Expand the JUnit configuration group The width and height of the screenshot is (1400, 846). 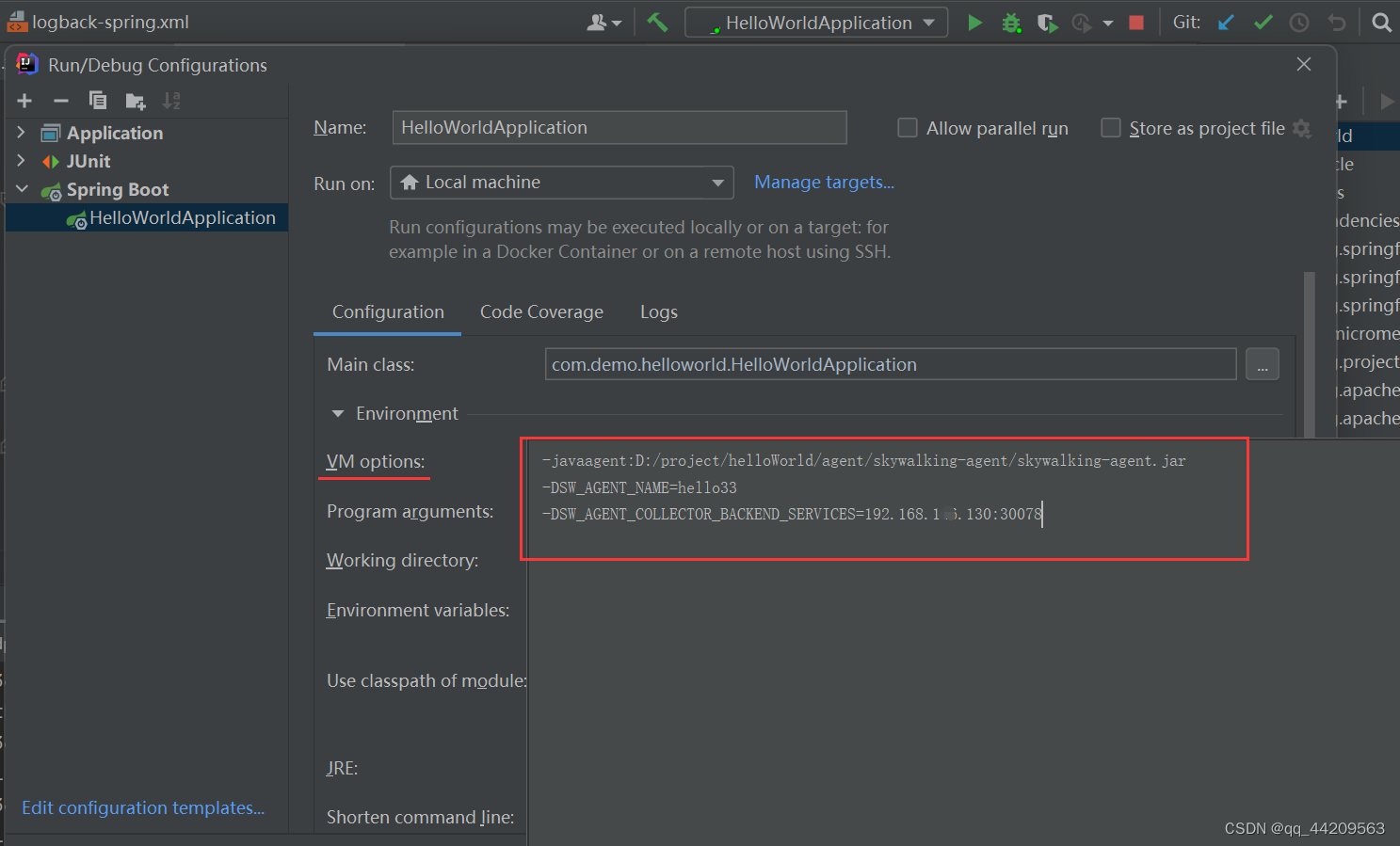pyautogui.click(x=22, y=161)
